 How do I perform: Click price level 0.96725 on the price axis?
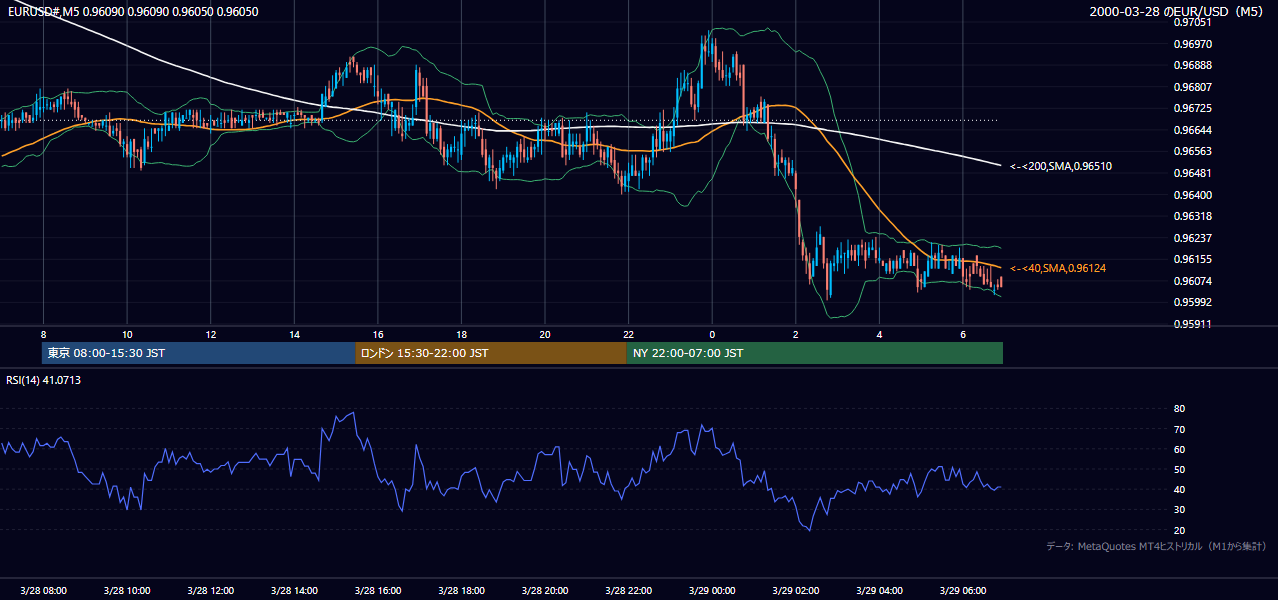coord(1194,108)
